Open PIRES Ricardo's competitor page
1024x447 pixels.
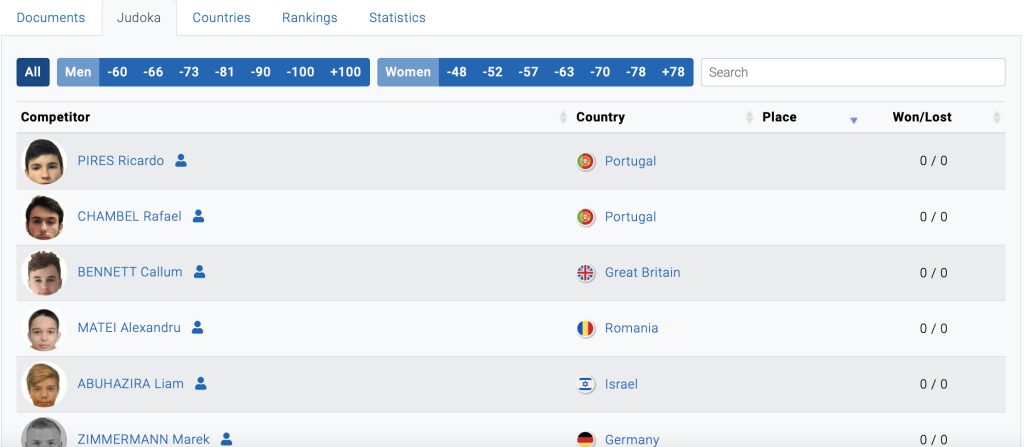(x=120, y=161)
